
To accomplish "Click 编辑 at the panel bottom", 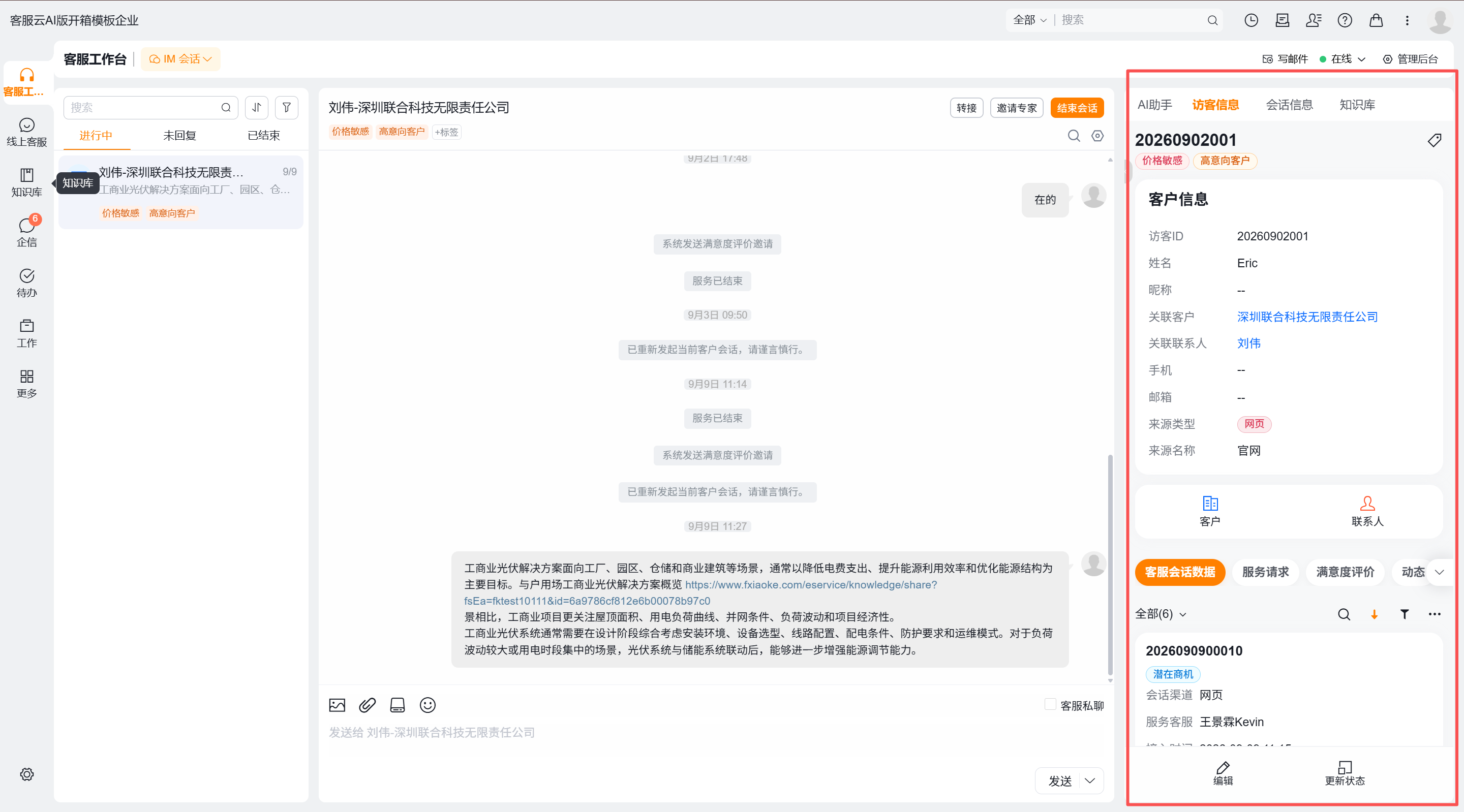I will pyautogui.click(x=1223, y=773).
